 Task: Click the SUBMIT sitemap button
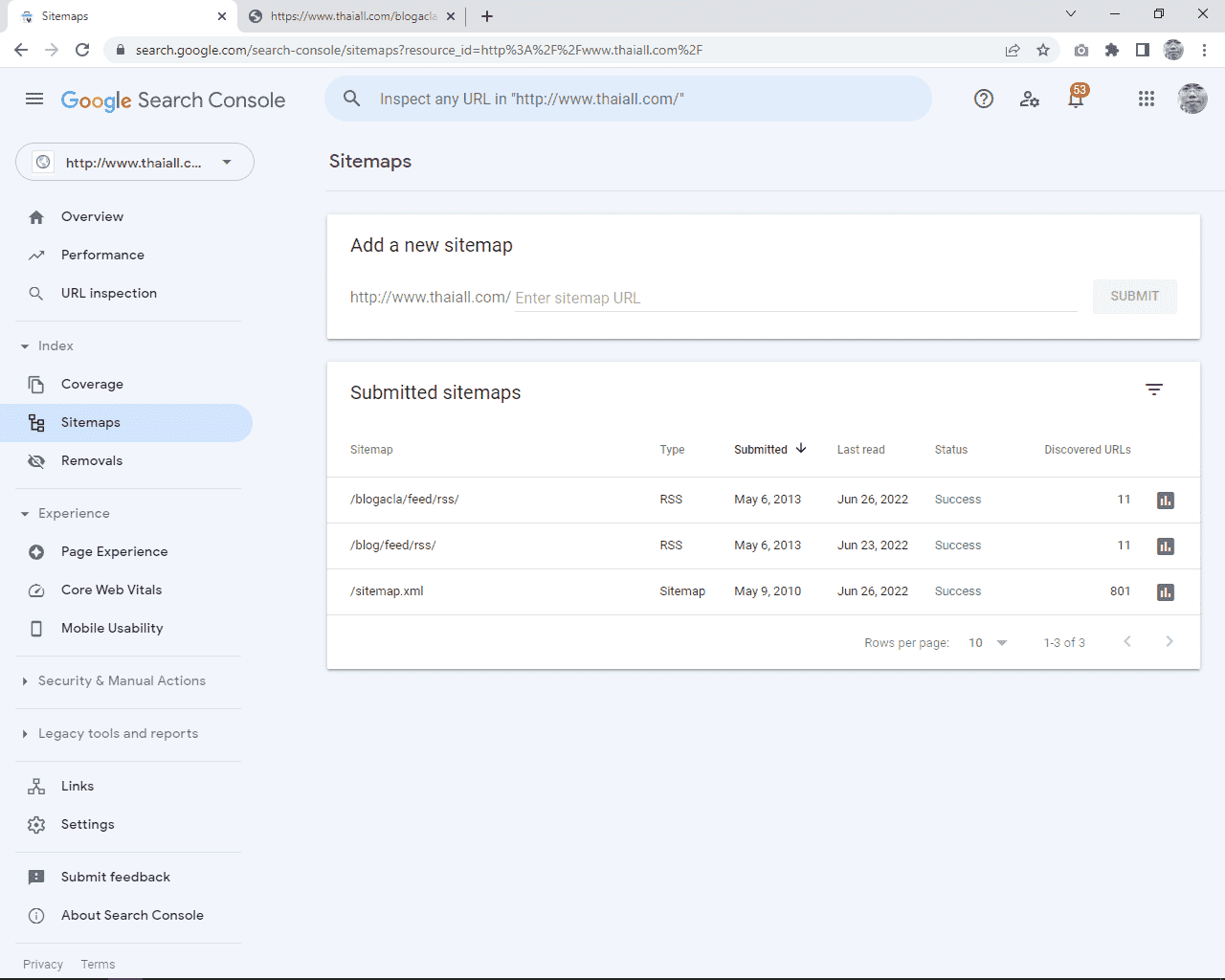pyautogui.click(x=1134, y=297)
